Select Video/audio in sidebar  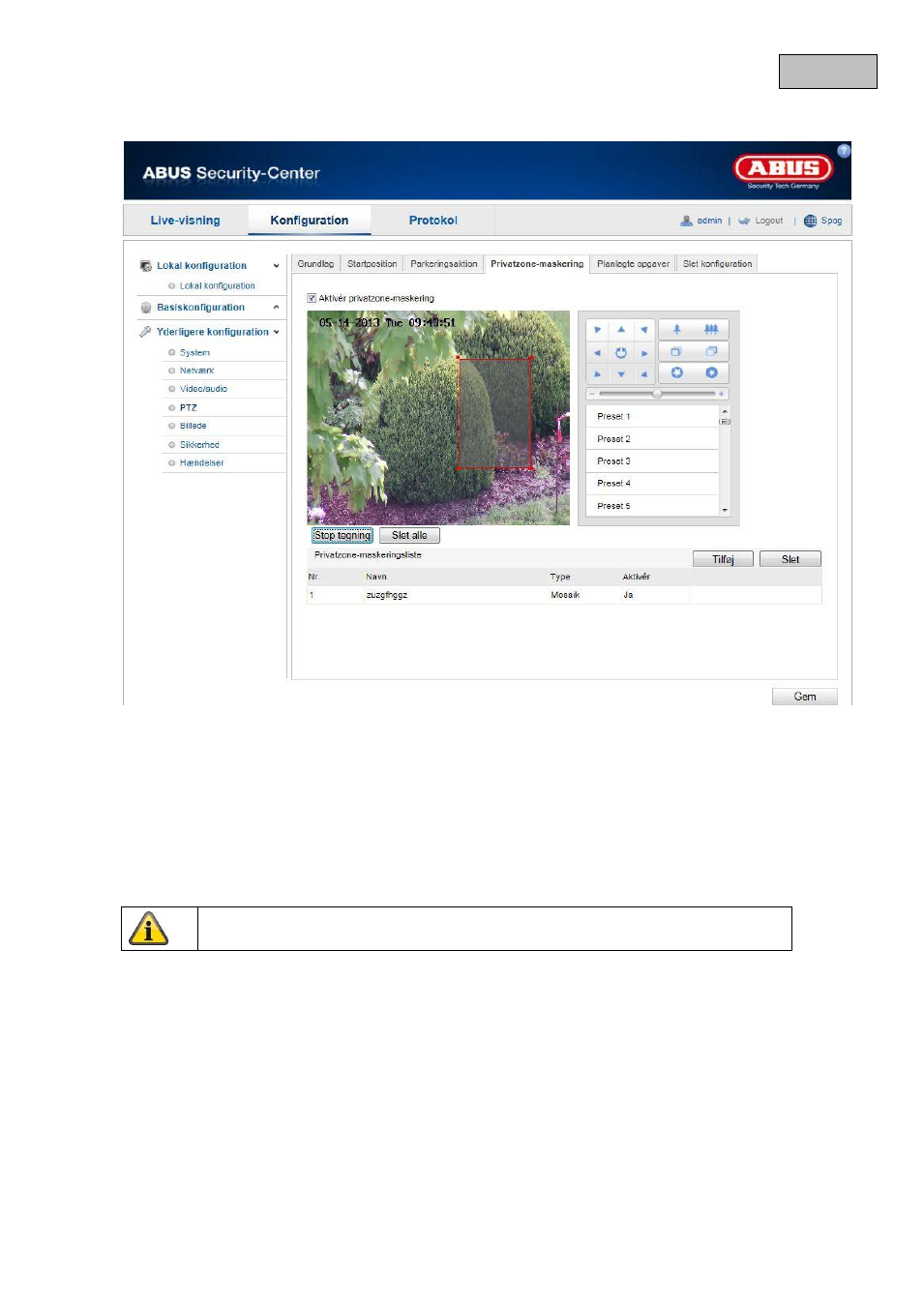point(203,389)
